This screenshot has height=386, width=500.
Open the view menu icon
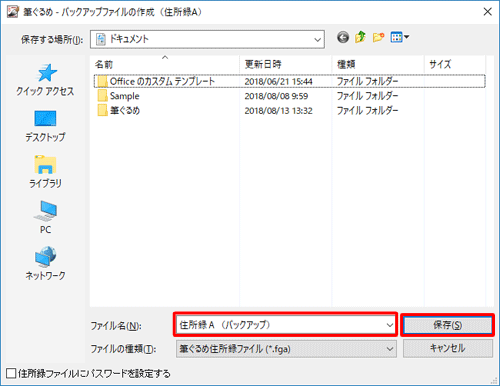400,37
